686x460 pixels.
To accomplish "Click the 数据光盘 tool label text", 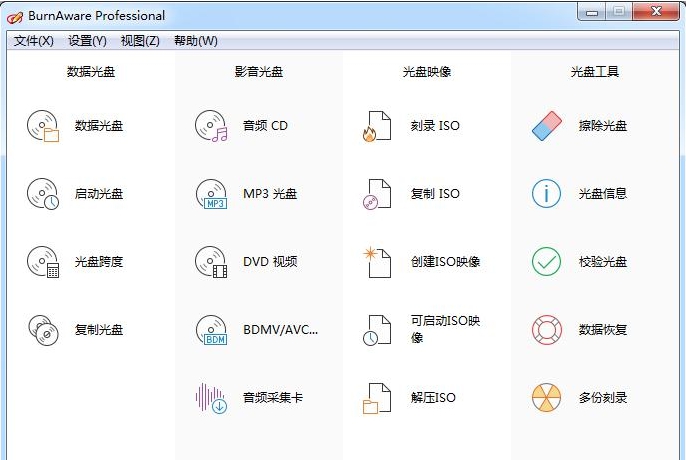I will (x=99, y=126).
